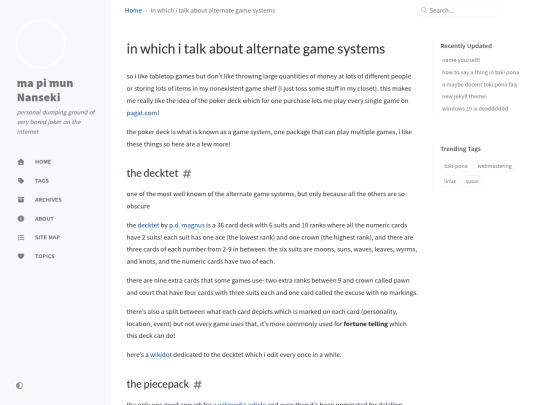Viewport: 540px width, 405px height.
Task: Click the 'Trending Tags' heading
Action: click(460, 149)
